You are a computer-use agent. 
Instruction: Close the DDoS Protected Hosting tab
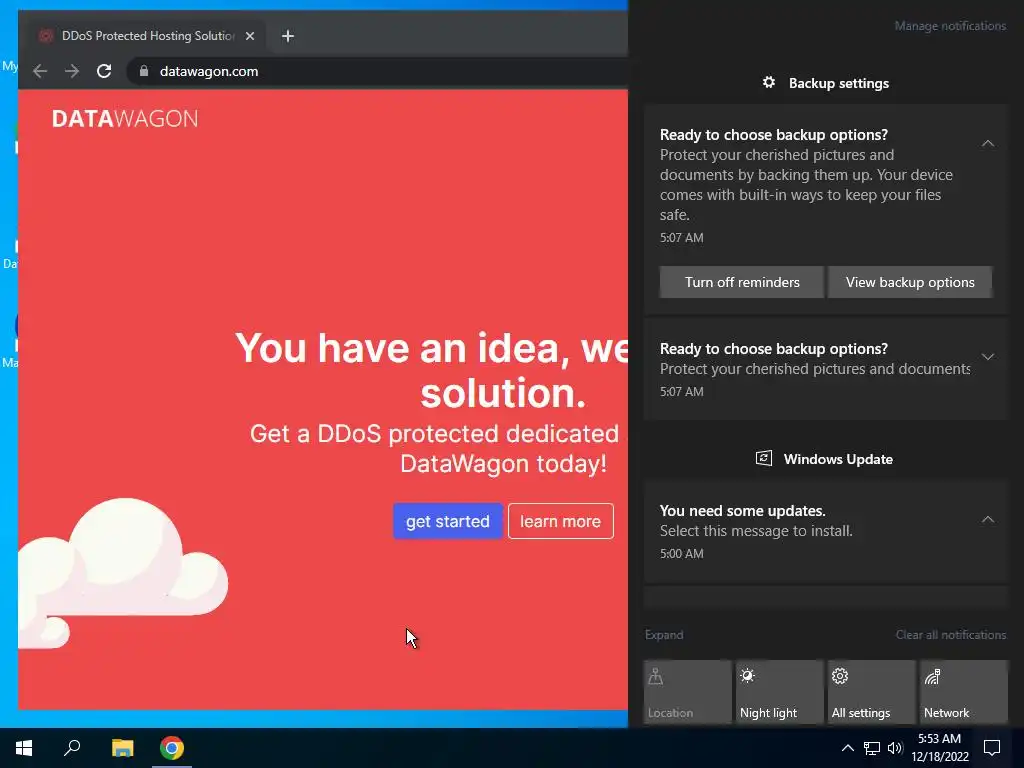click(249, 36)
